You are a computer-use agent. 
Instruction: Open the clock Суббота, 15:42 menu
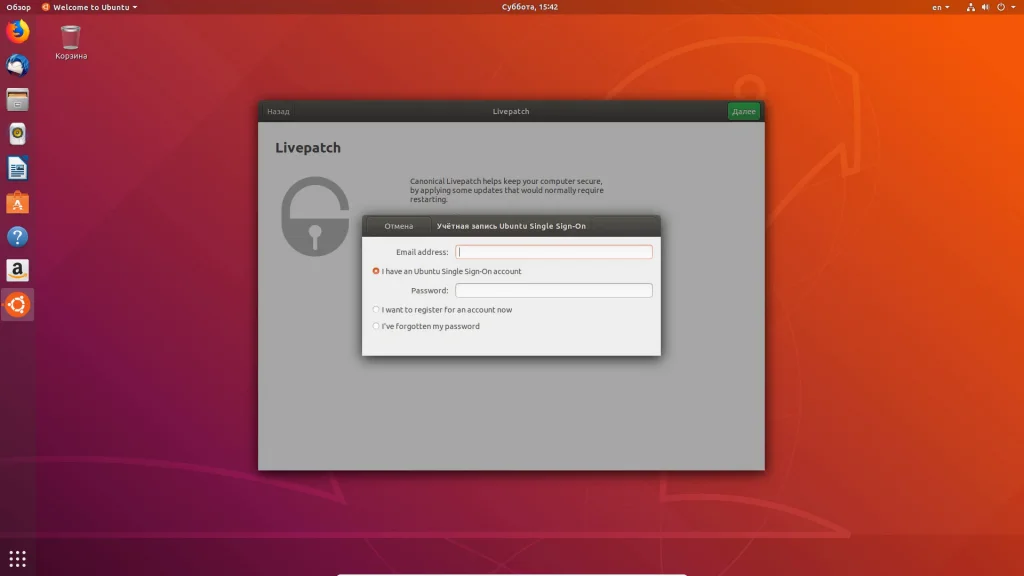click(530, 7)
